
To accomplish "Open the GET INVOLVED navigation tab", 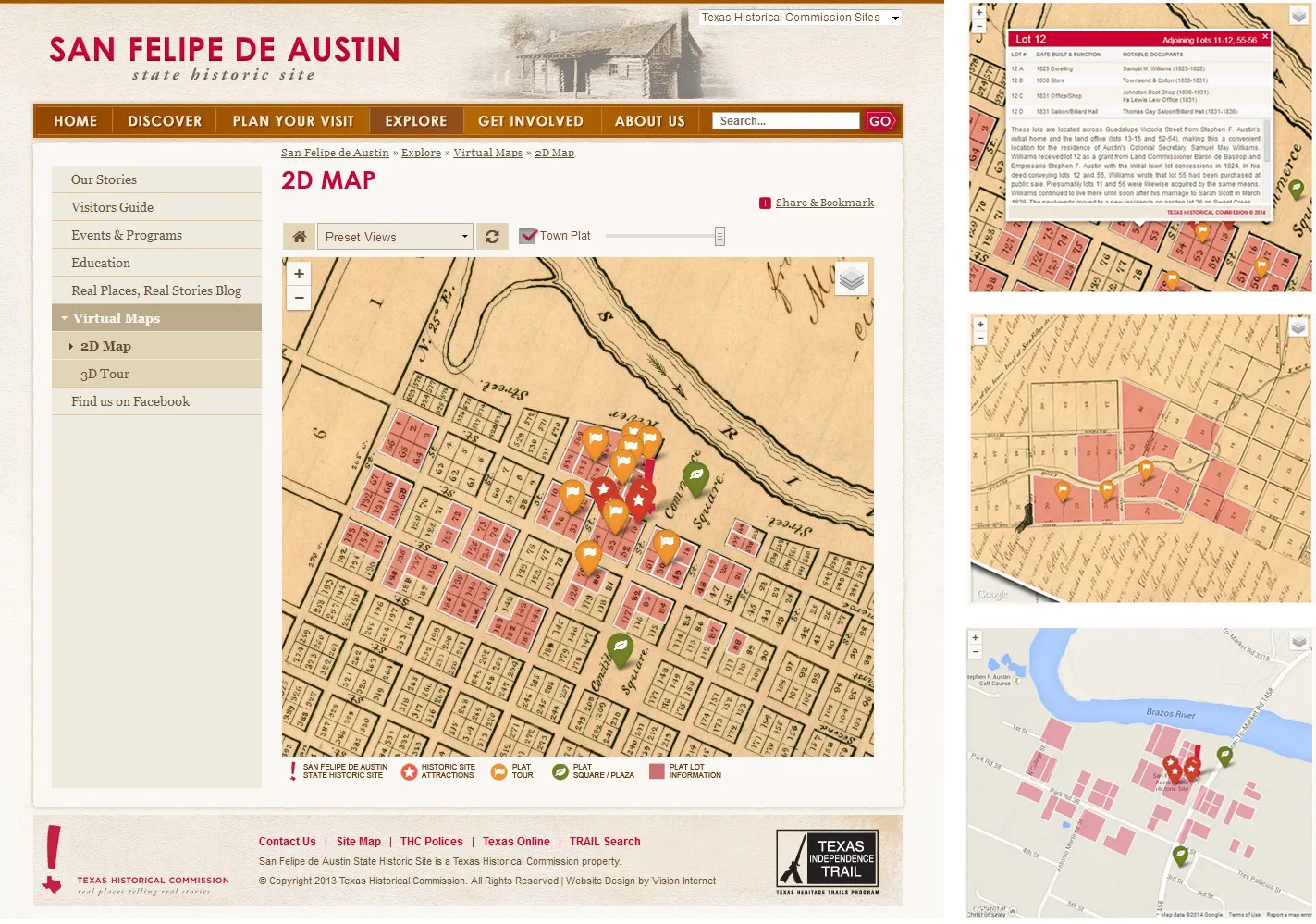I will click(531, 121).
